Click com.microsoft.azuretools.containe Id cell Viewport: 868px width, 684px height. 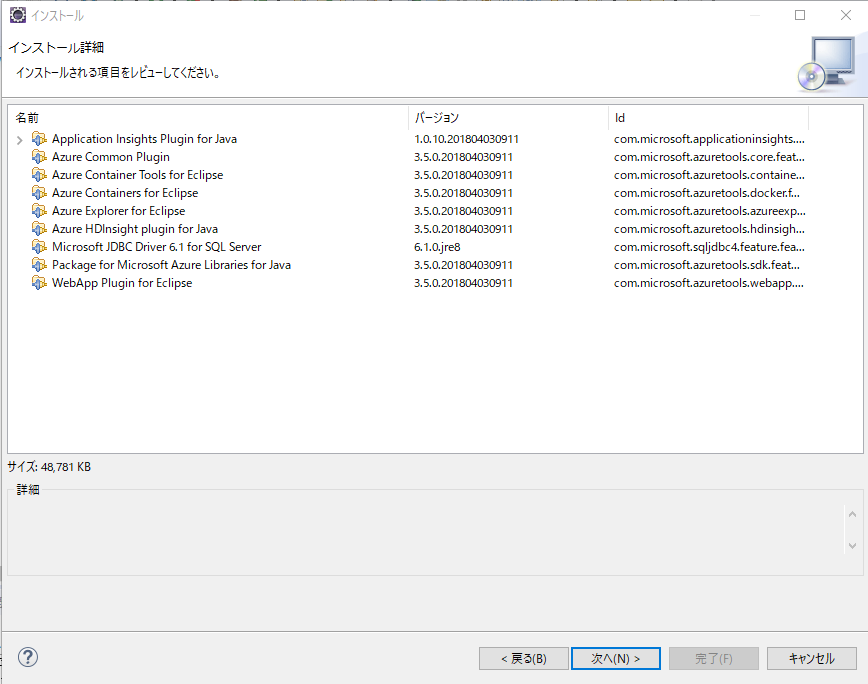(709, 175)
